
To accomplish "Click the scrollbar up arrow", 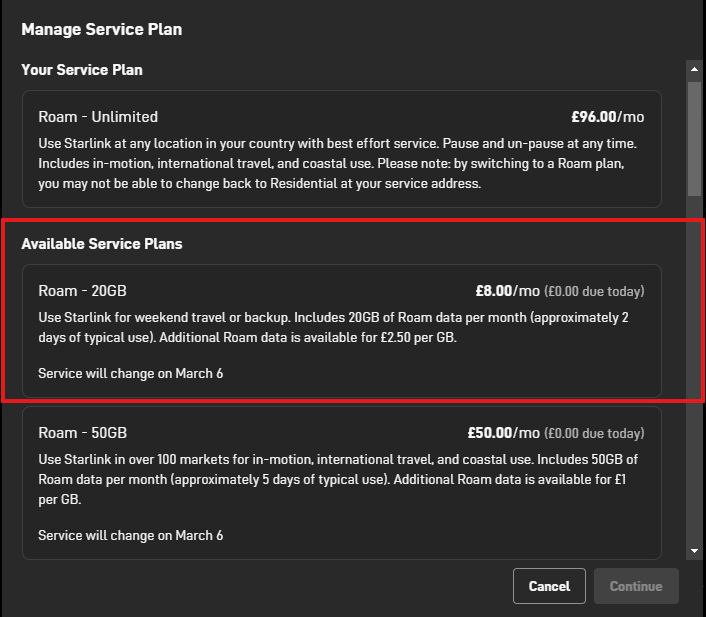I will [x=694, y=69].
